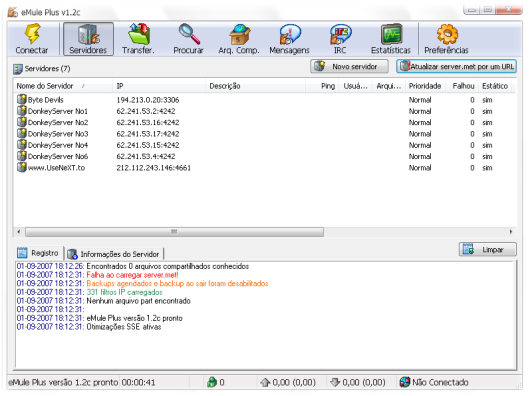Sort by the Falhou column header

[x=463, y=86]
